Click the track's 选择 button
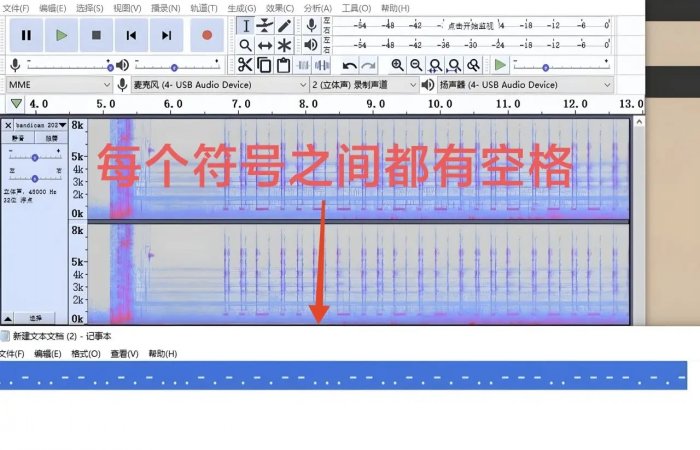Image resolution: width=700 pixels, height=450 pixels. (35, 317)
